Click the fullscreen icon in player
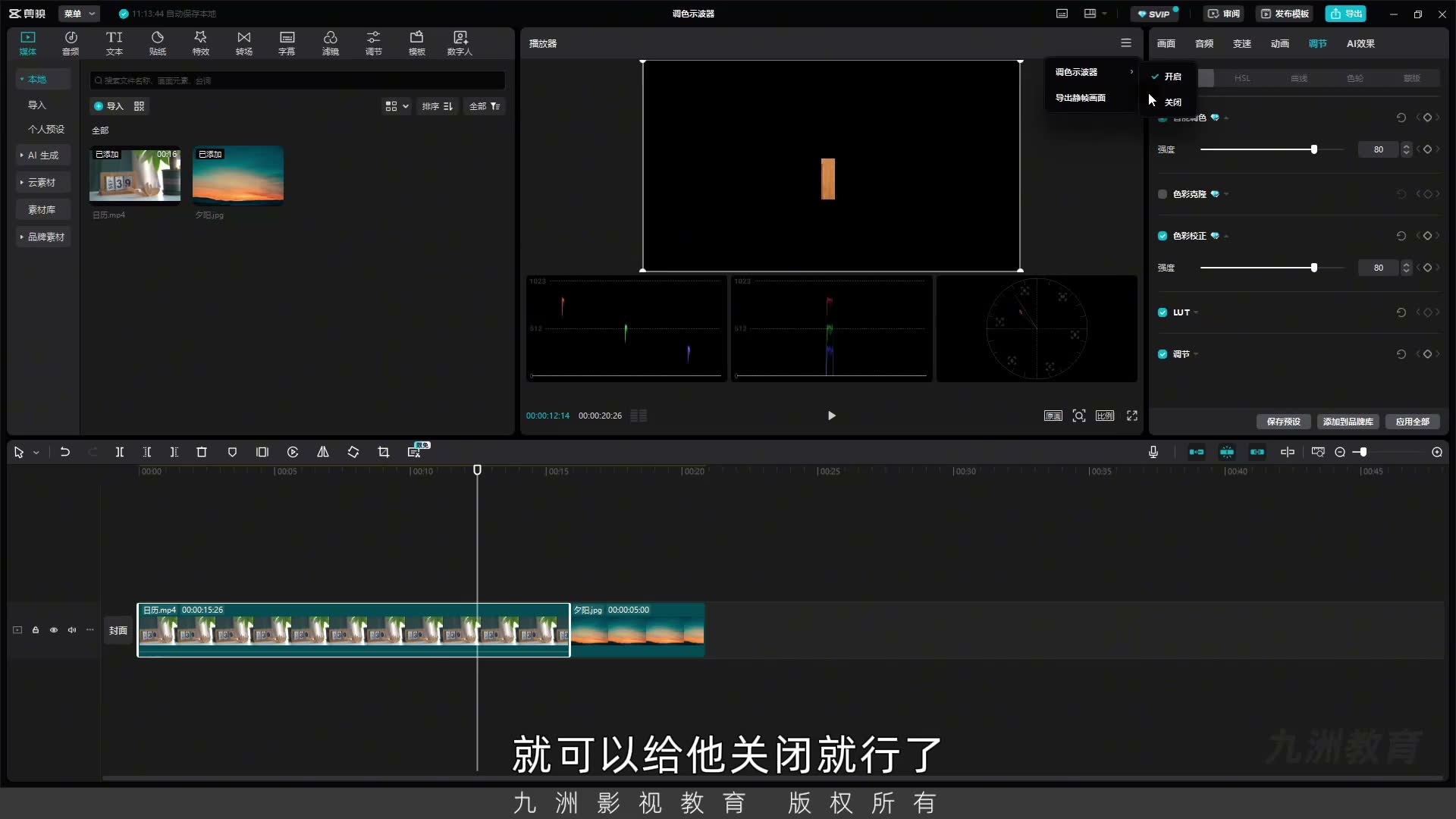Image resolution: width=1456 pixels, height=819 pixels. (1132, 416)
